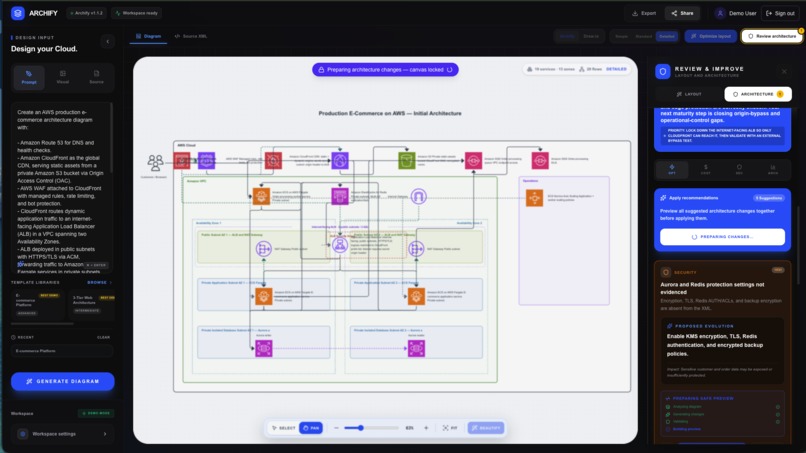Image resolution: width=806 pixels, height=453 pixels.
Task: Click the Generate Diagram button
Action: point(63,382)
